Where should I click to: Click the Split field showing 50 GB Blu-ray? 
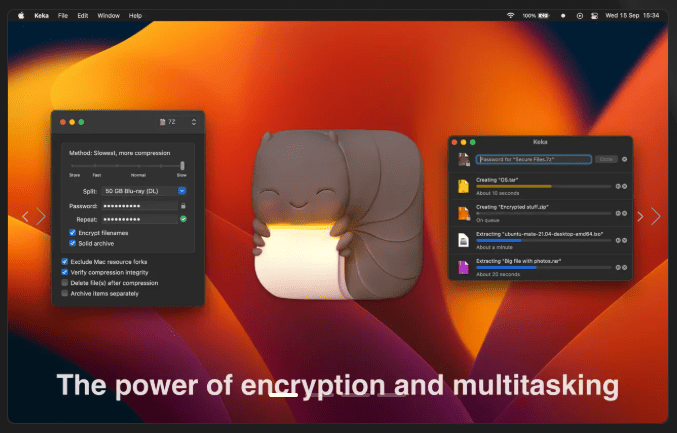(x=144, y=191)
